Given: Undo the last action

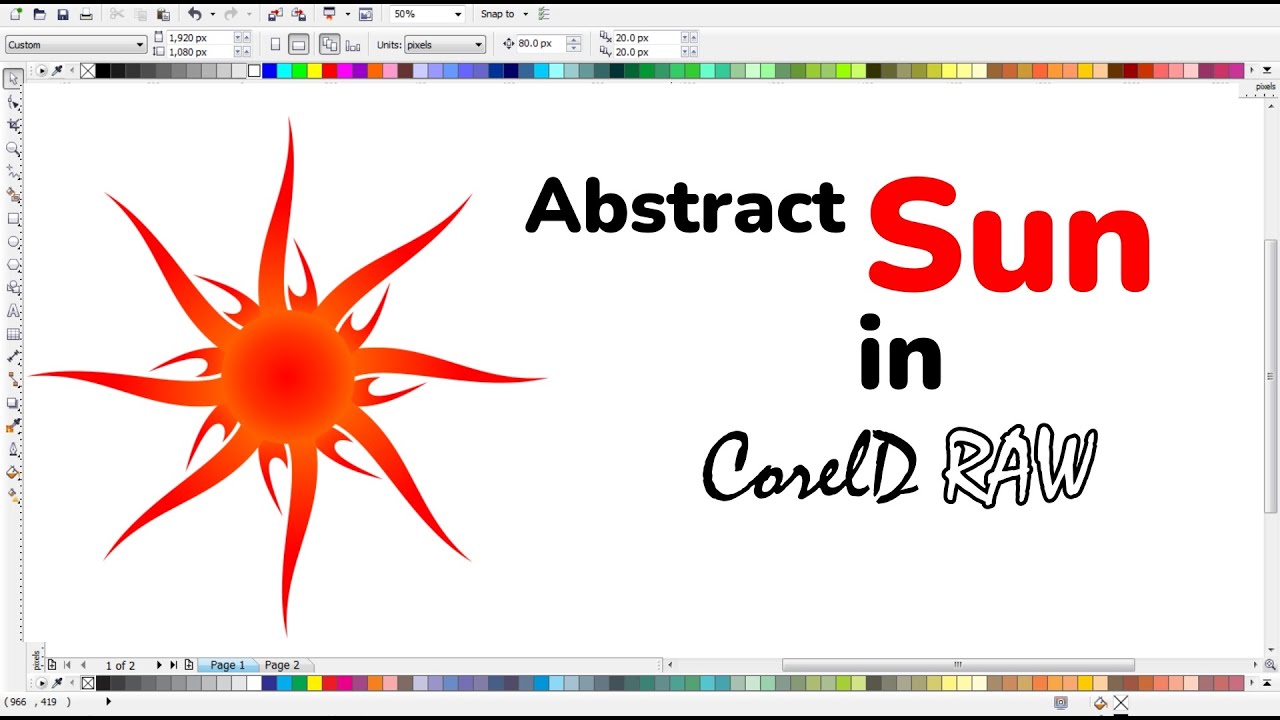Looking at the screenshot, I should pyautogui.click(x=195, y=14).
